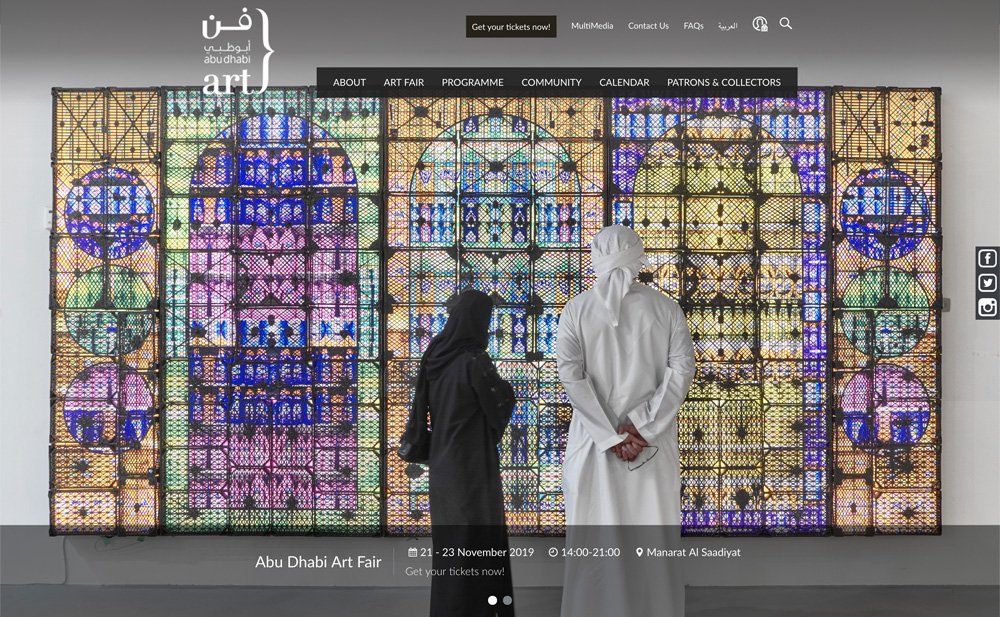Select the second carousel slide dot
The image size is (1000, 617).
pyautogui.click(x=507, y=600)
